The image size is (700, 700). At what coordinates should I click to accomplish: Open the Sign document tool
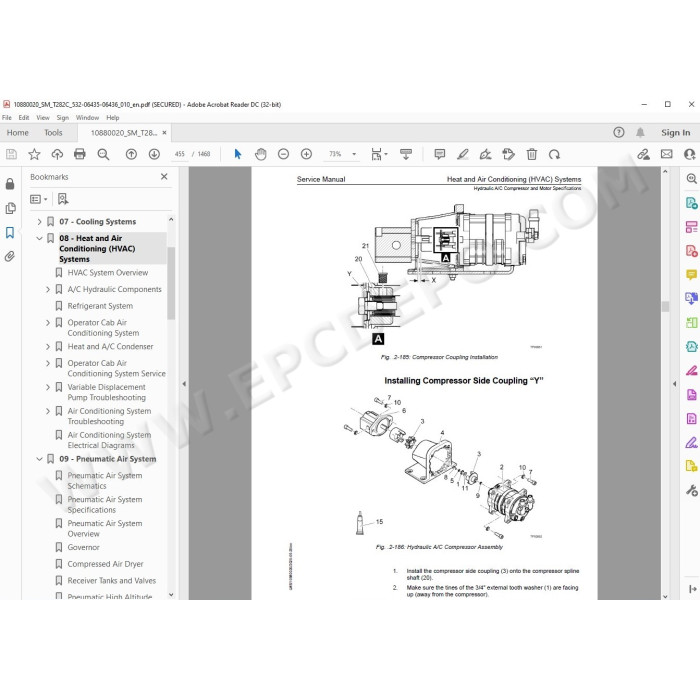point(485,154)
